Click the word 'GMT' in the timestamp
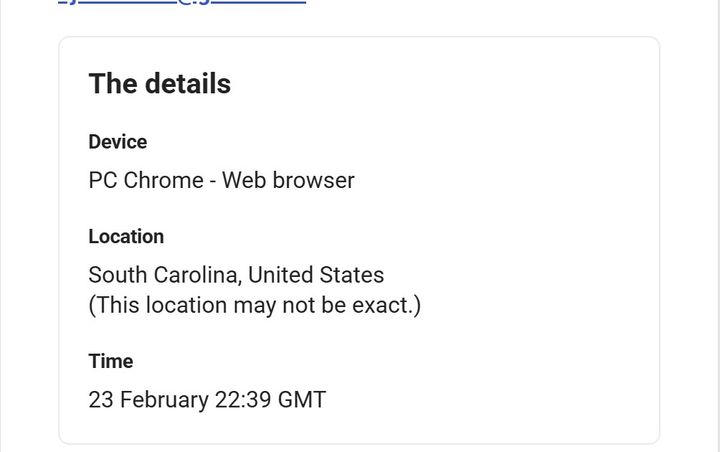This screenshot has width=720, height=452. point(301,399)
